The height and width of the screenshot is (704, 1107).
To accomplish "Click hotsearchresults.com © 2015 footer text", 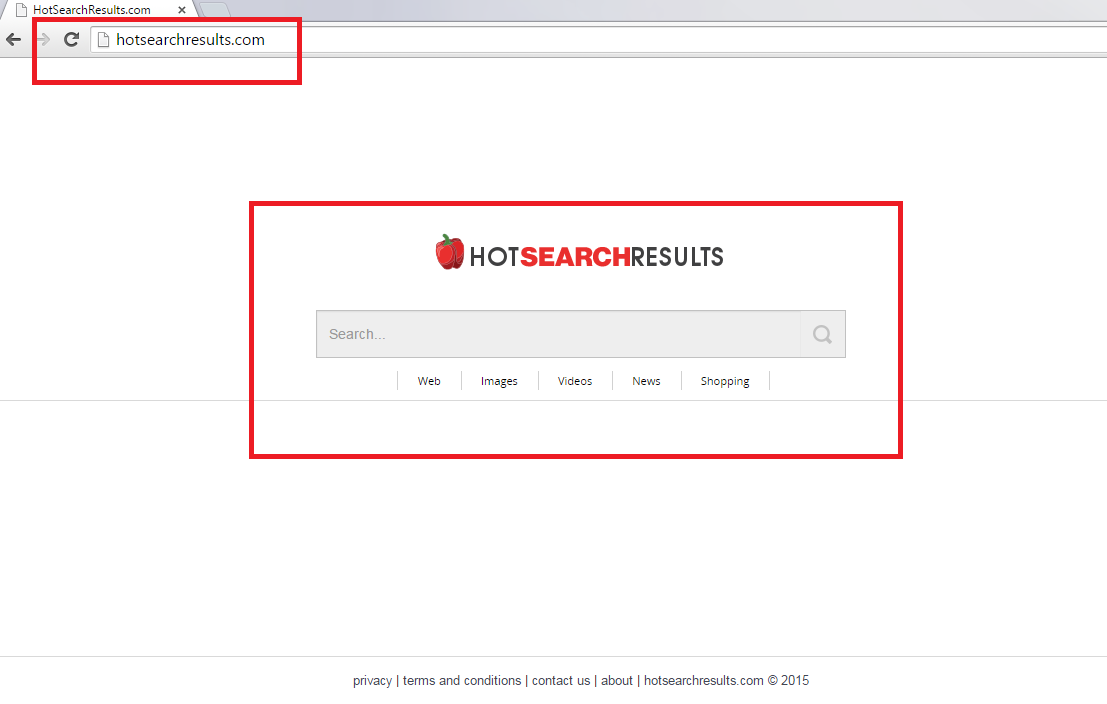I will (x=726, y=681).
